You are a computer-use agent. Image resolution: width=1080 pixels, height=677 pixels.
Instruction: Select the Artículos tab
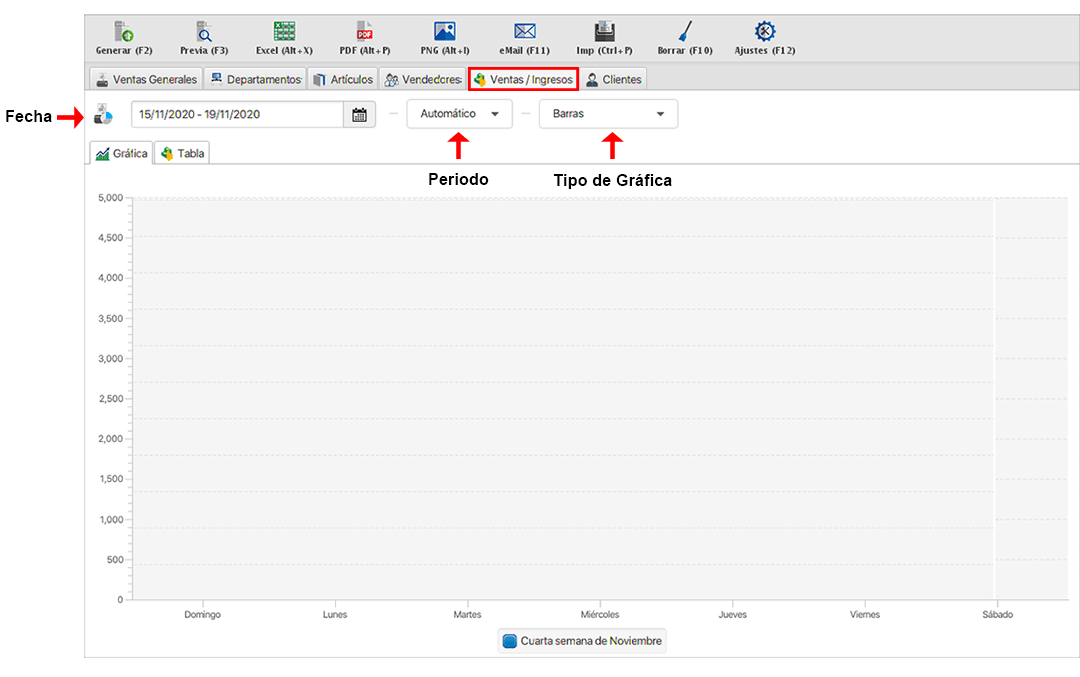pos(343,79)
